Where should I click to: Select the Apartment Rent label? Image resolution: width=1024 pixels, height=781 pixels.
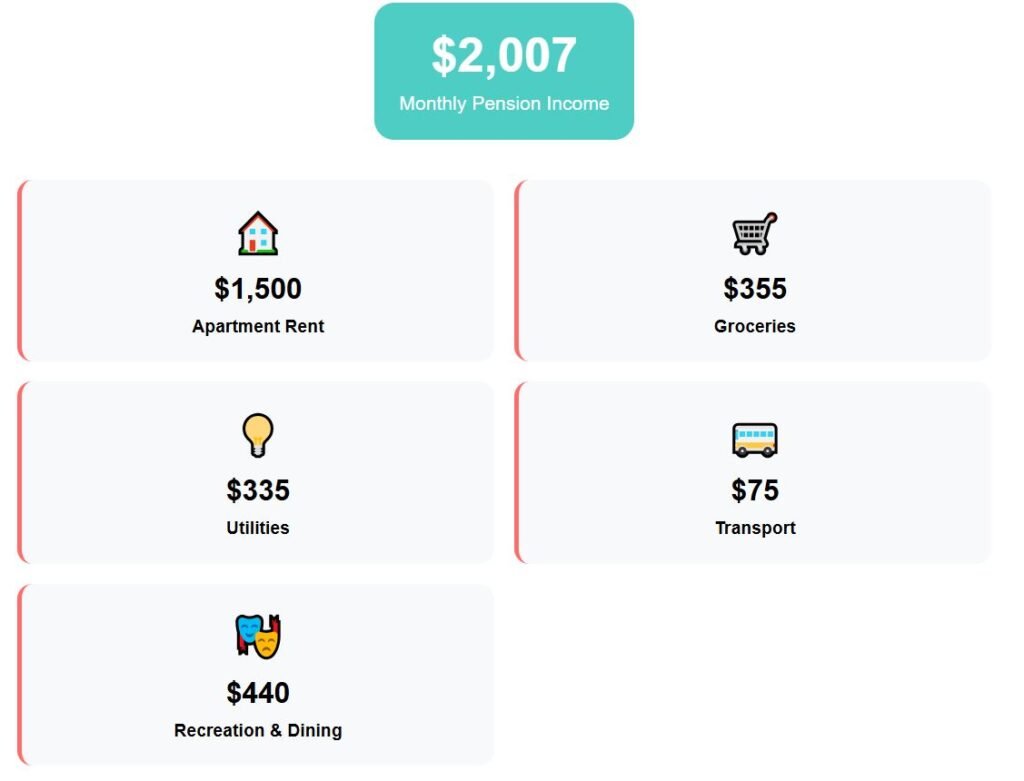pyautogui.click(x=258, y=326)
